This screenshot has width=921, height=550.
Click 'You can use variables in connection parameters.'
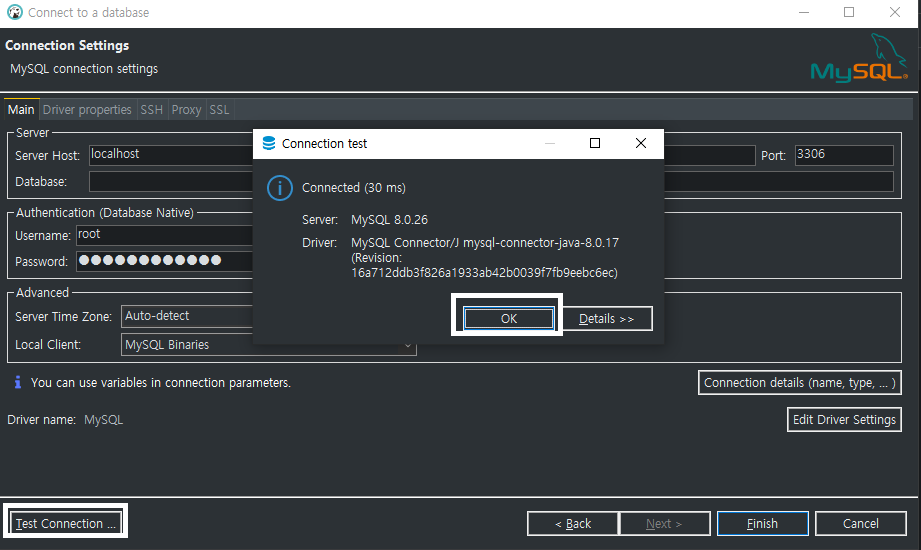pyautogui.click(x=160, y=383)
